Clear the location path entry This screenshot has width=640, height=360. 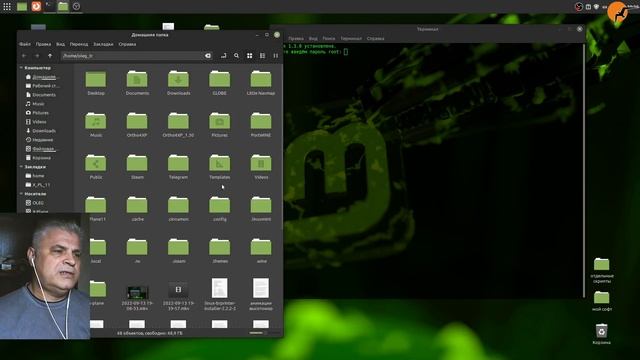[208, 56]
